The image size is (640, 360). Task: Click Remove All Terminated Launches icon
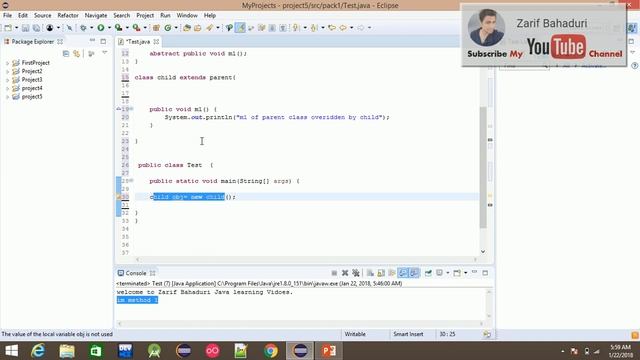coord(356,273)
